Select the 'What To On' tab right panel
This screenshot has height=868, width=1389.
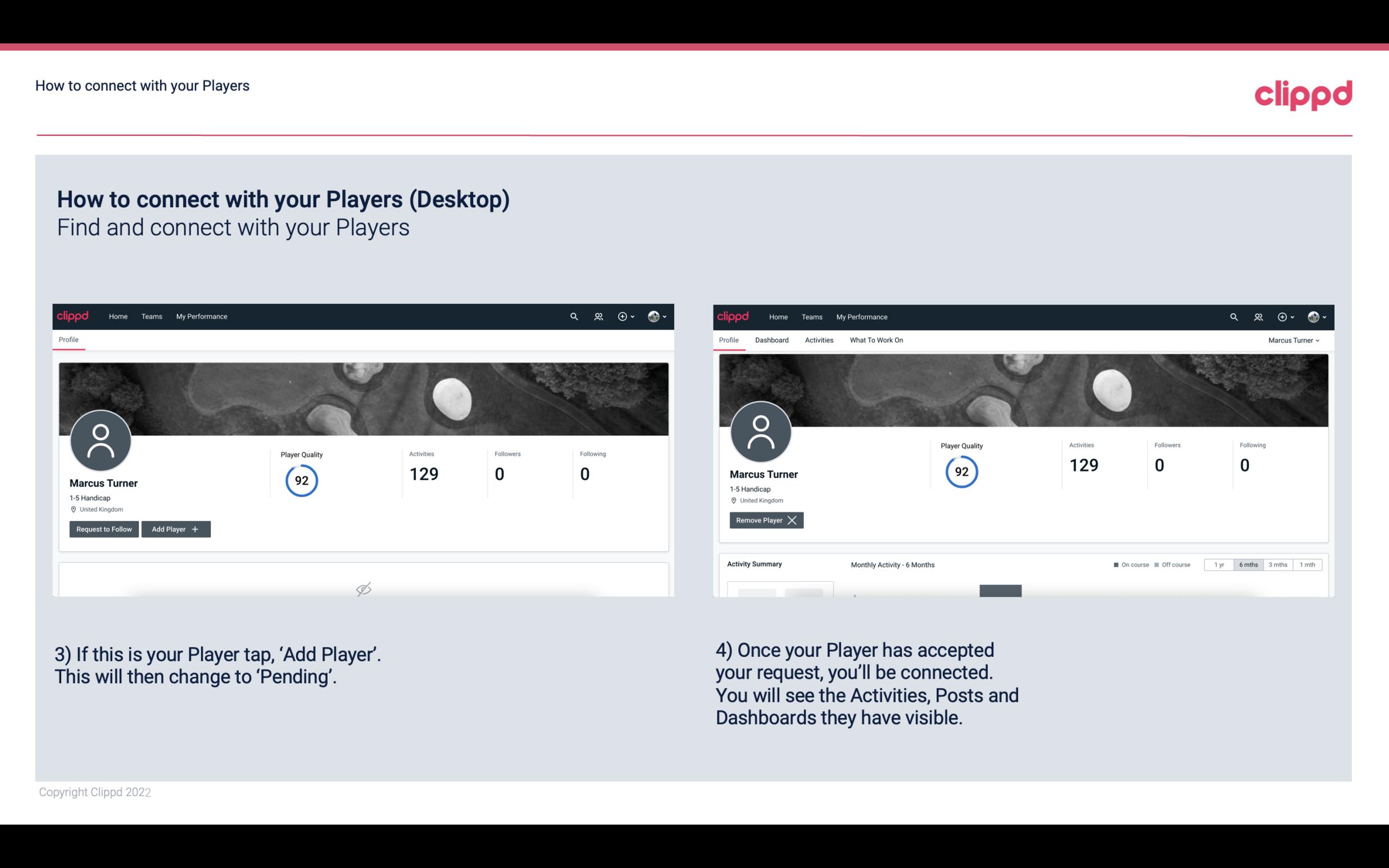tap(876, 340)
